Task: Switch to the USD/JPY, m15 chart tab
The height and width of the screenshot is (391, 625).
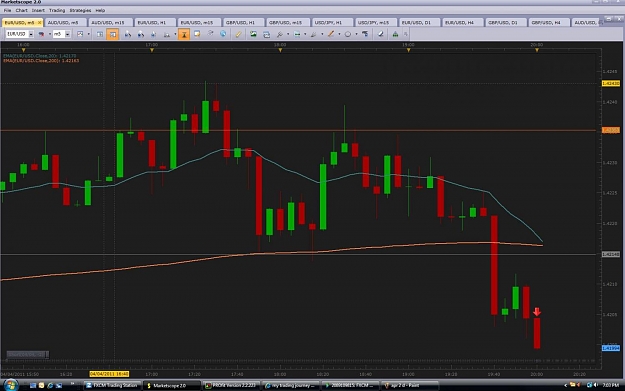Action: [x=375, y=23]
